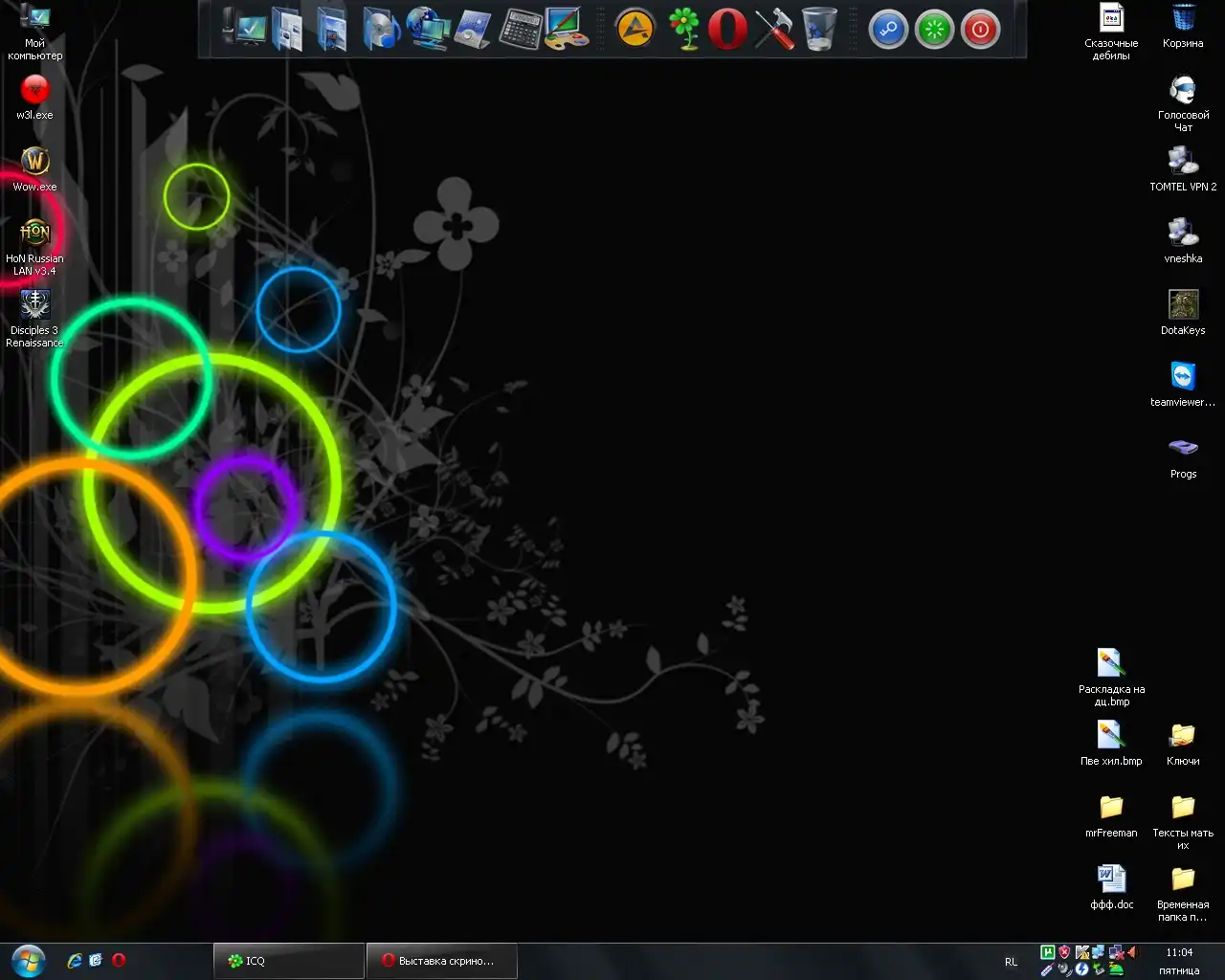Click the hammer and screwdriver tools dock icon

click(x=773, y=30)
